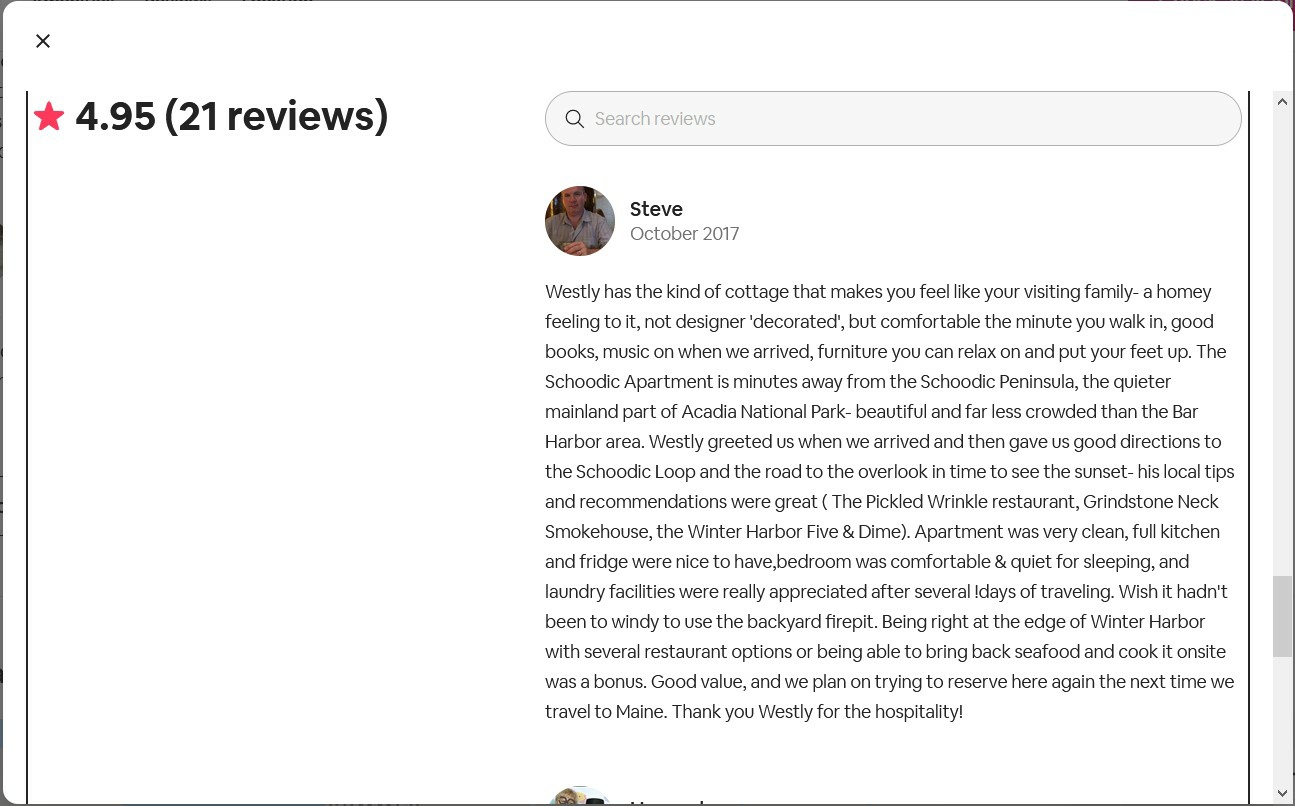This screenshot has width=1295, height=806.
Task: Click the pink rating star icon
Action: click(48, 117)
